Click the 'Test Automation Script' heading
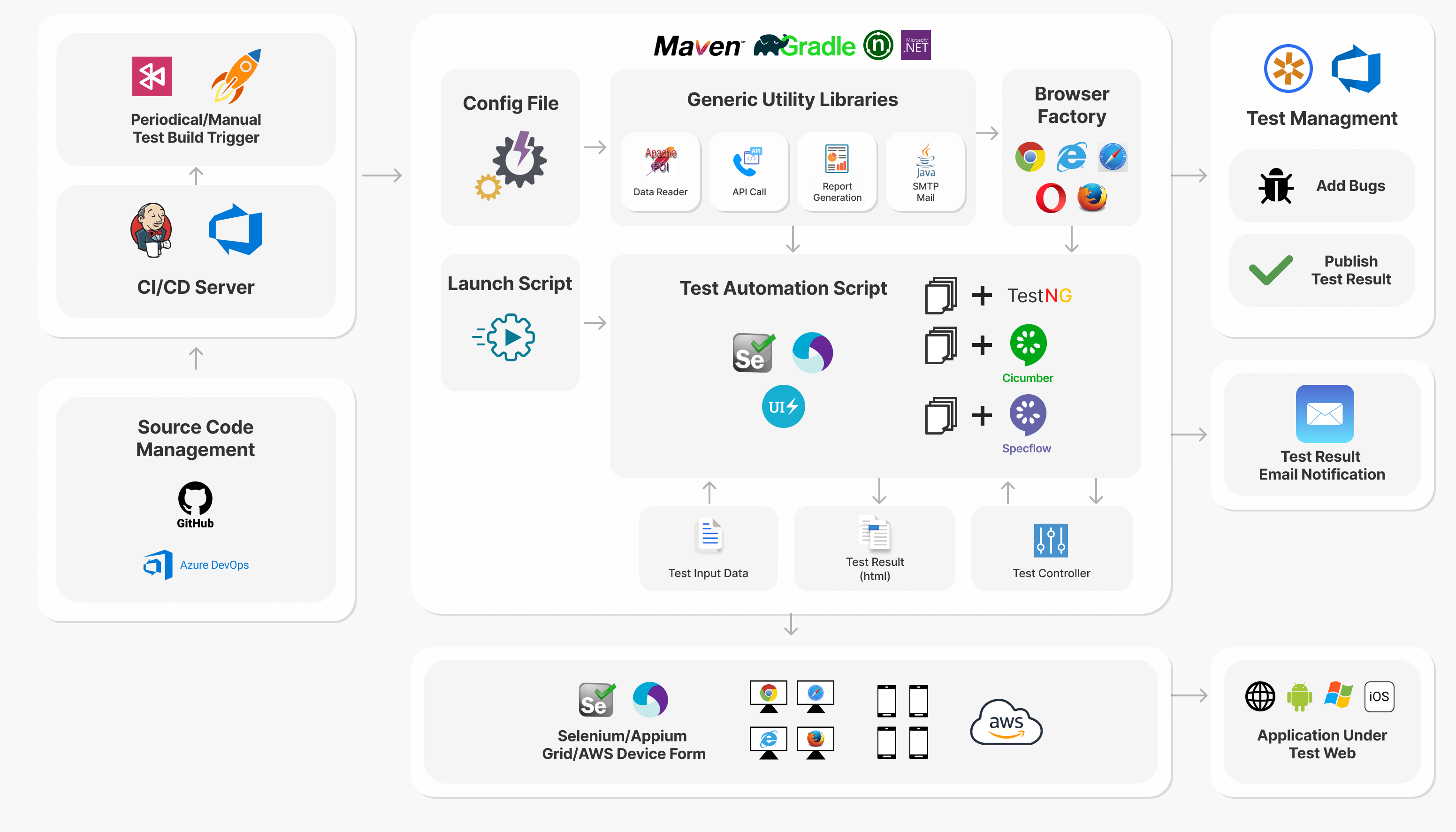Viewport: 1456px width, 832px height. (783, 288)
